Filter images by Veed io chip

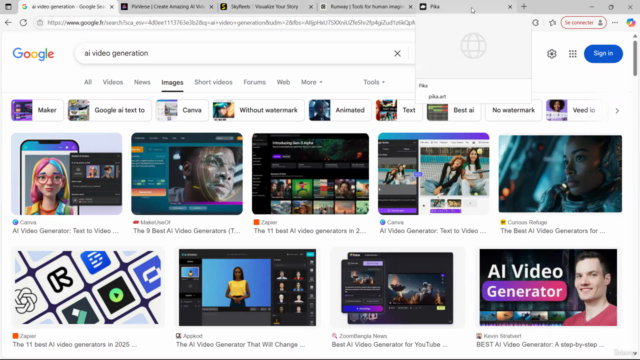coord(574,110)
